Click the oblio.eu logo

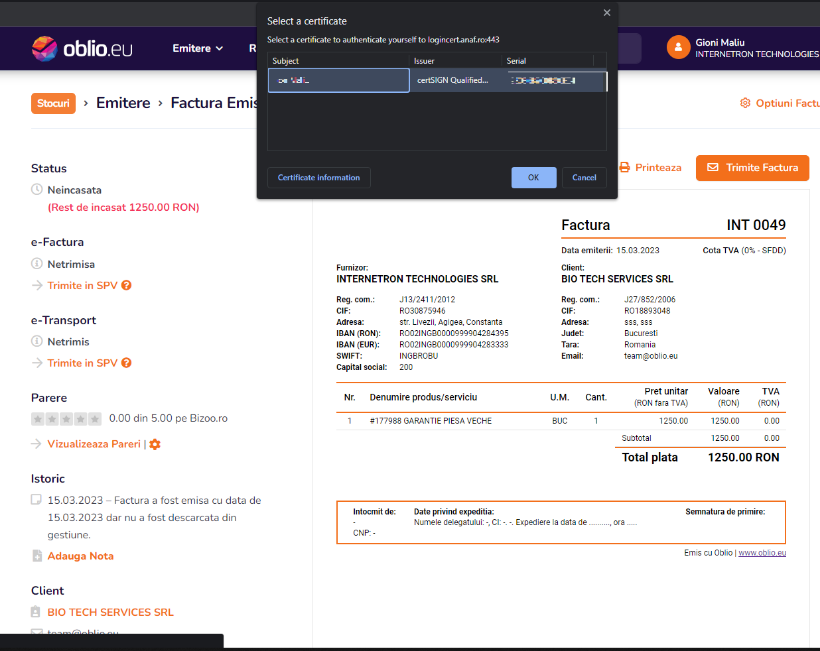coord(82,49)
